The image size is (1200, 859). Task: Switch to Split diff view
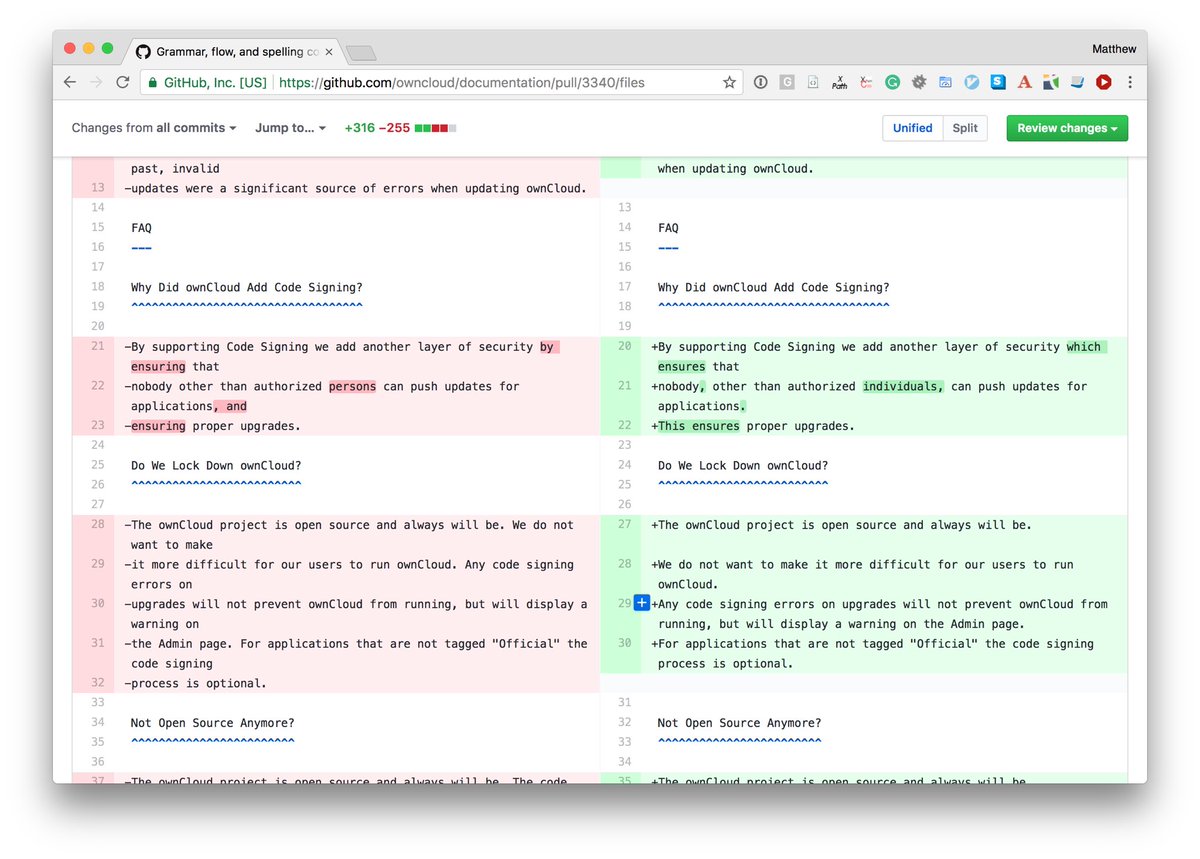(965, 128)
